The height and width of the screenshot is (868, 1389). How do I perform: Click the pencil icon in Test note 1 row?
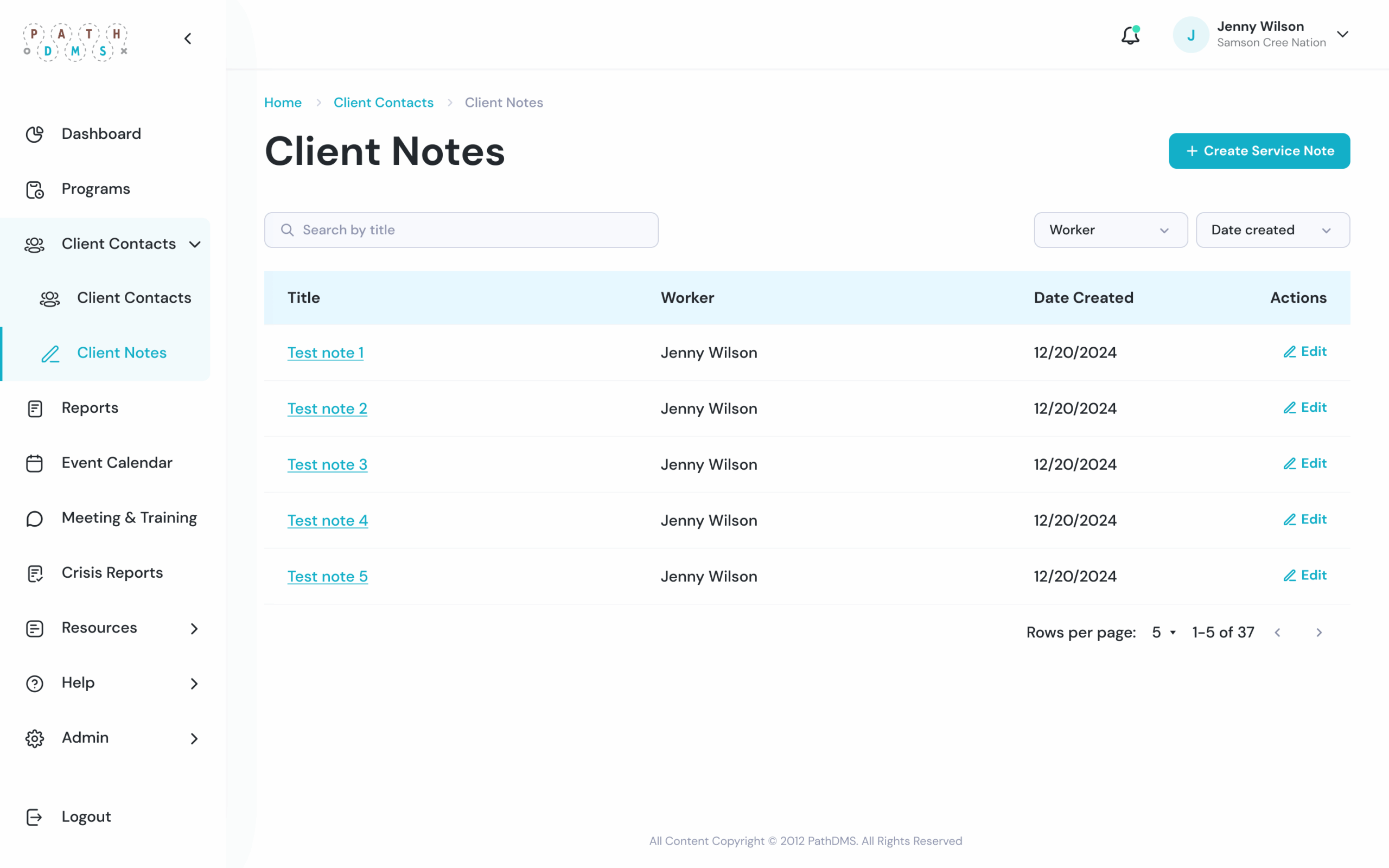[1290, 352]
